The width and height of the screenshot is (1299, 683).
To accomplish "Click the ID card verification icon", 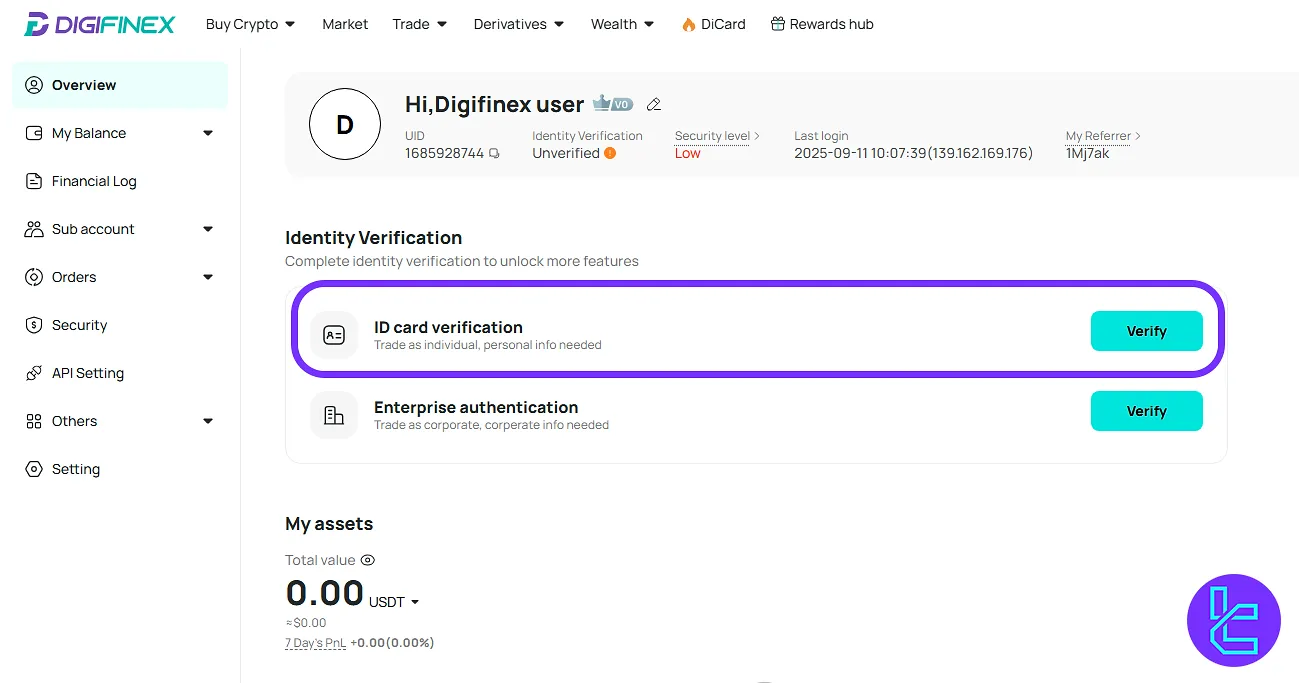I will (334, 335).
